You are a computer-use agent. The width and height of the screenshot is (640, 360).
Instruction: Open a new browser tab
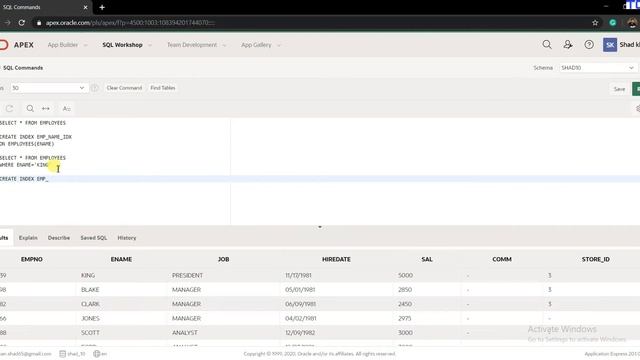coord(102,7)
